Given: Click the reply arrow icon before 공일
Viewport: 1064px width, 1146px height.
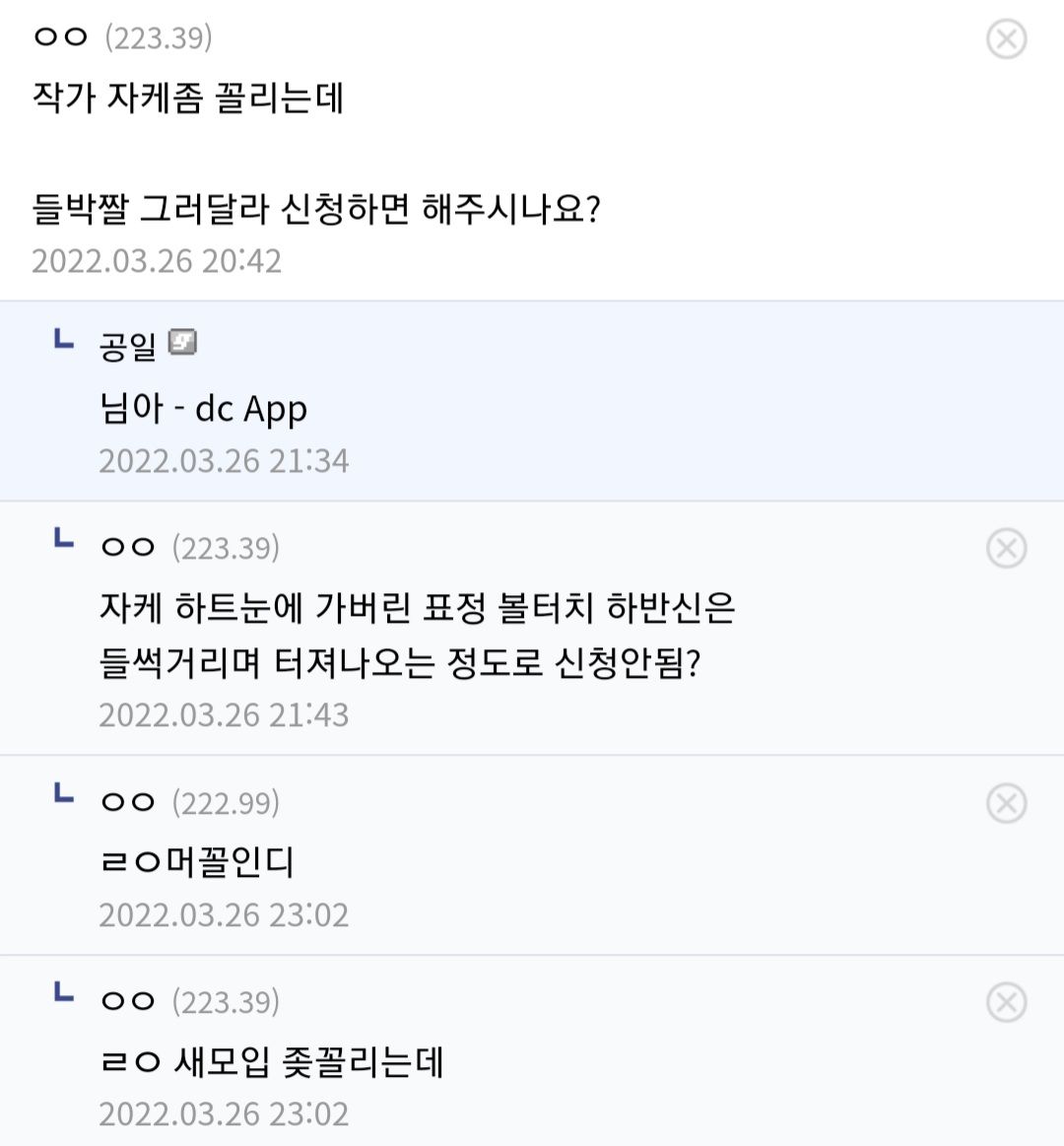Looking at the screenshot, I should pos(63,341).
